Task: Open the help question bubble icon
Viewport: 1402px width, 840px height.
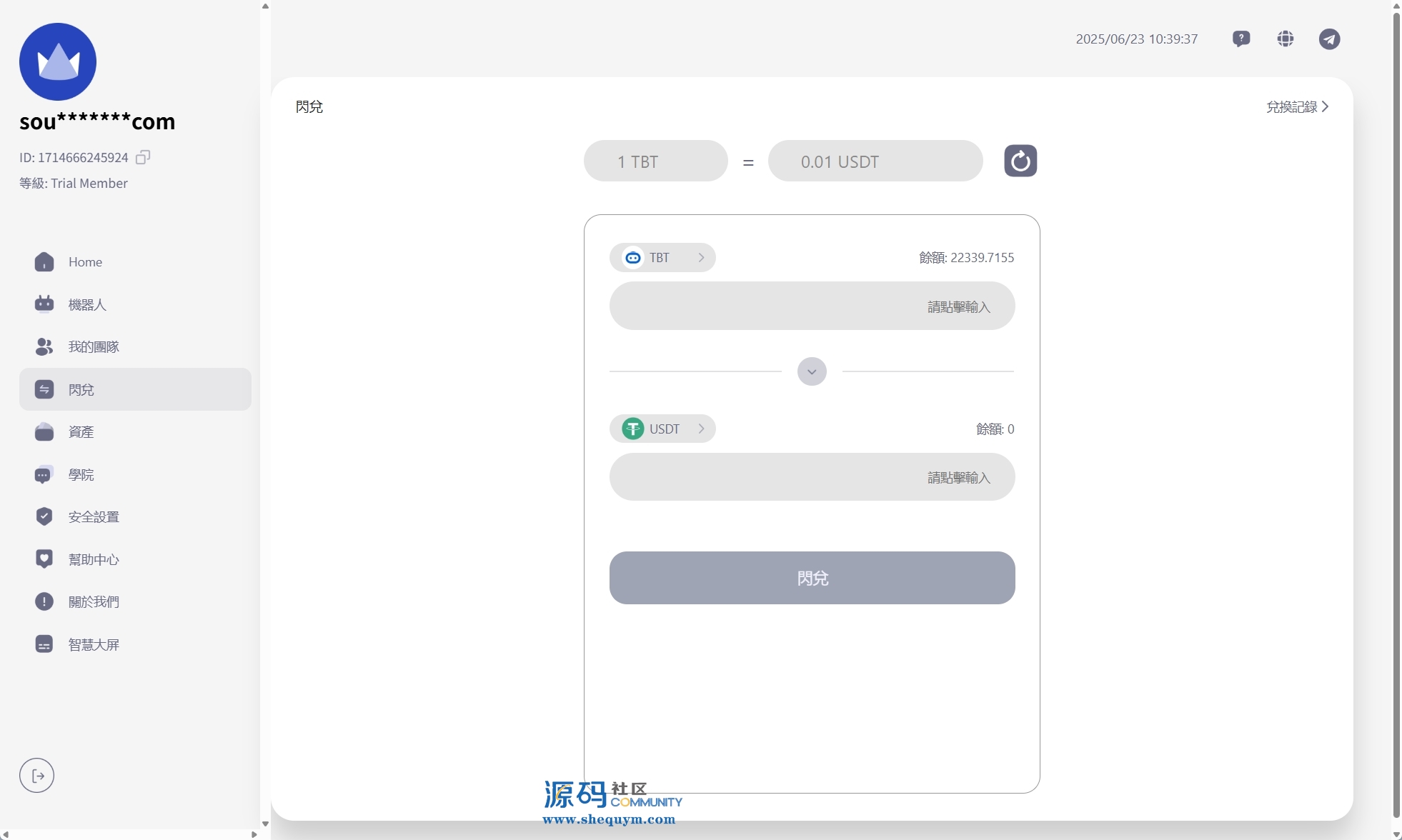Action: (1241, 39)
